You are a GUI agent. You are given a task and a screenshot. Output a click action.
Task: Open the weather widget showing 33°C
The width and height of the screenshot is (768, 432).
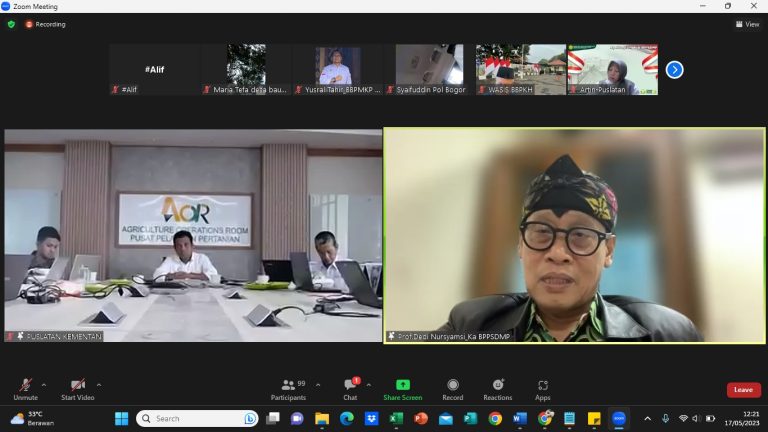click(x=32, y=418)
